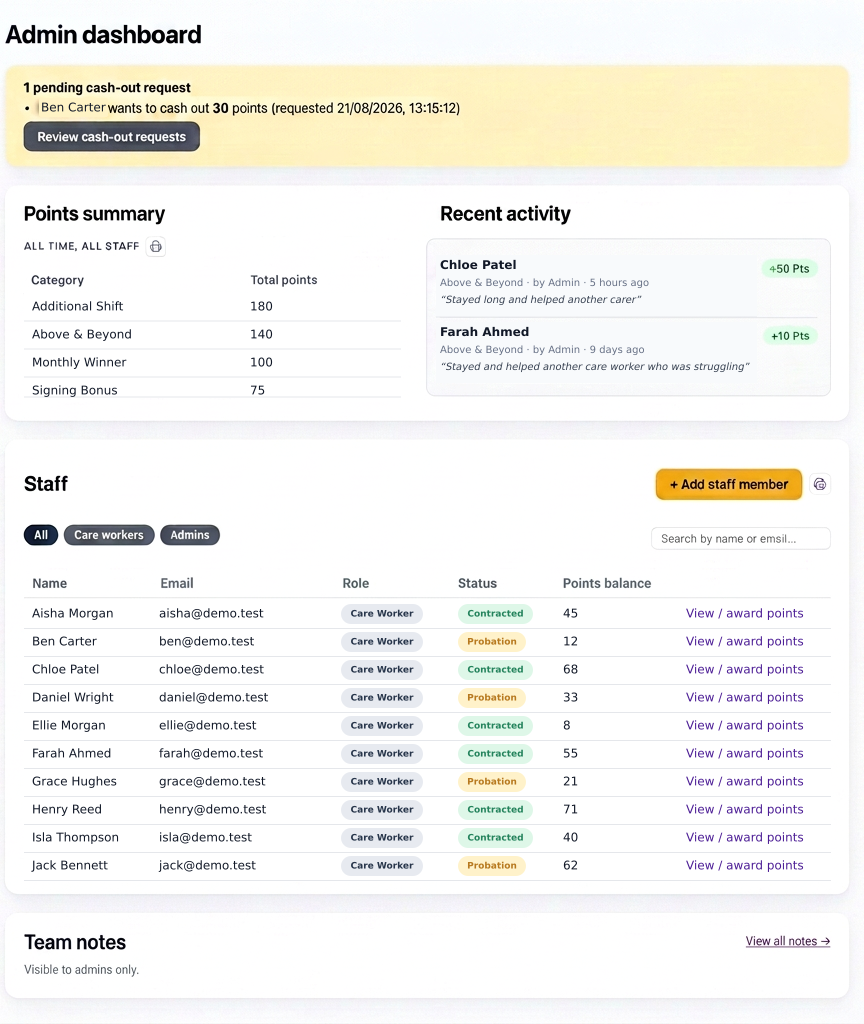
Task: Click the +50 Pts badge
Action: coord(789,268)
